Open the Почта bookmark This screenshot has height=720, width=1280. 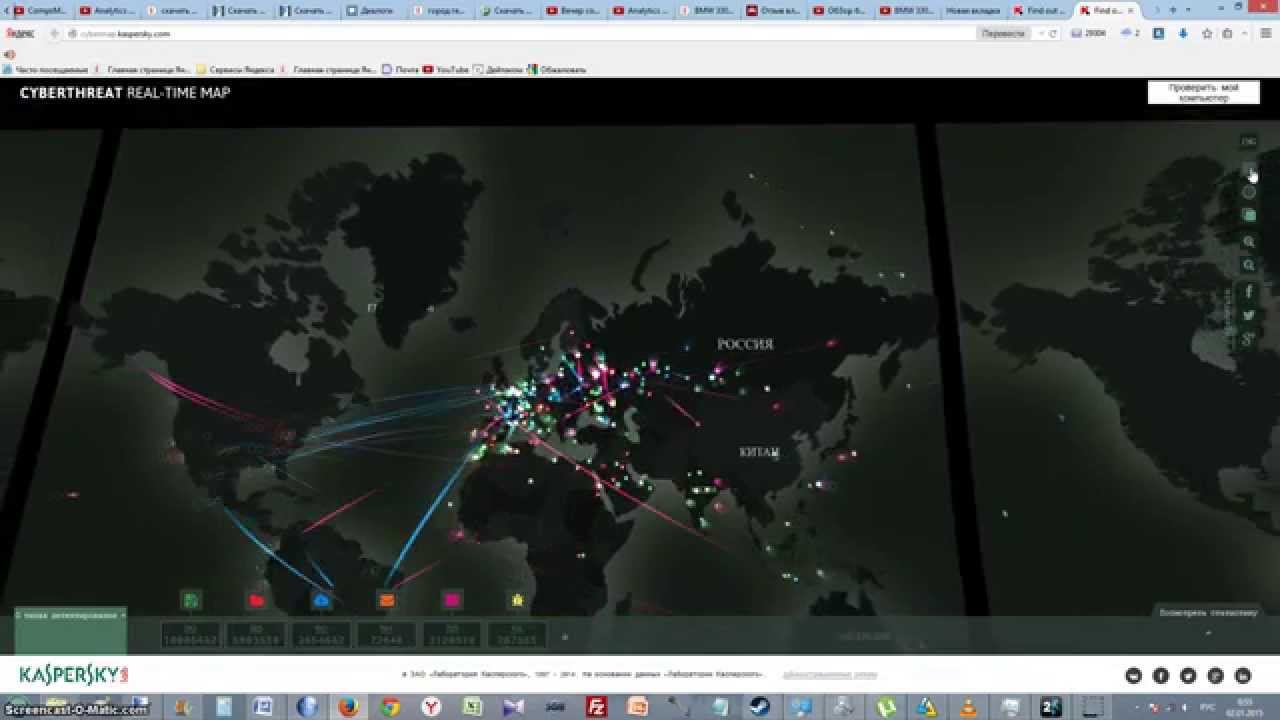[x=400, y=70]
